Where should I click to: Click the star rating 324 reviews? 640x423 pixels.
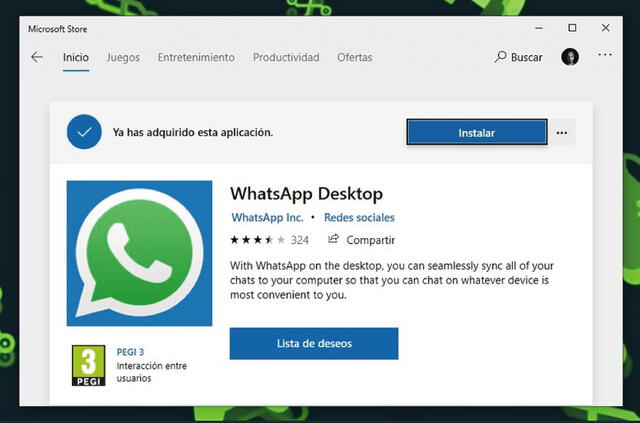pyautogui.click(x=269, y=240)
